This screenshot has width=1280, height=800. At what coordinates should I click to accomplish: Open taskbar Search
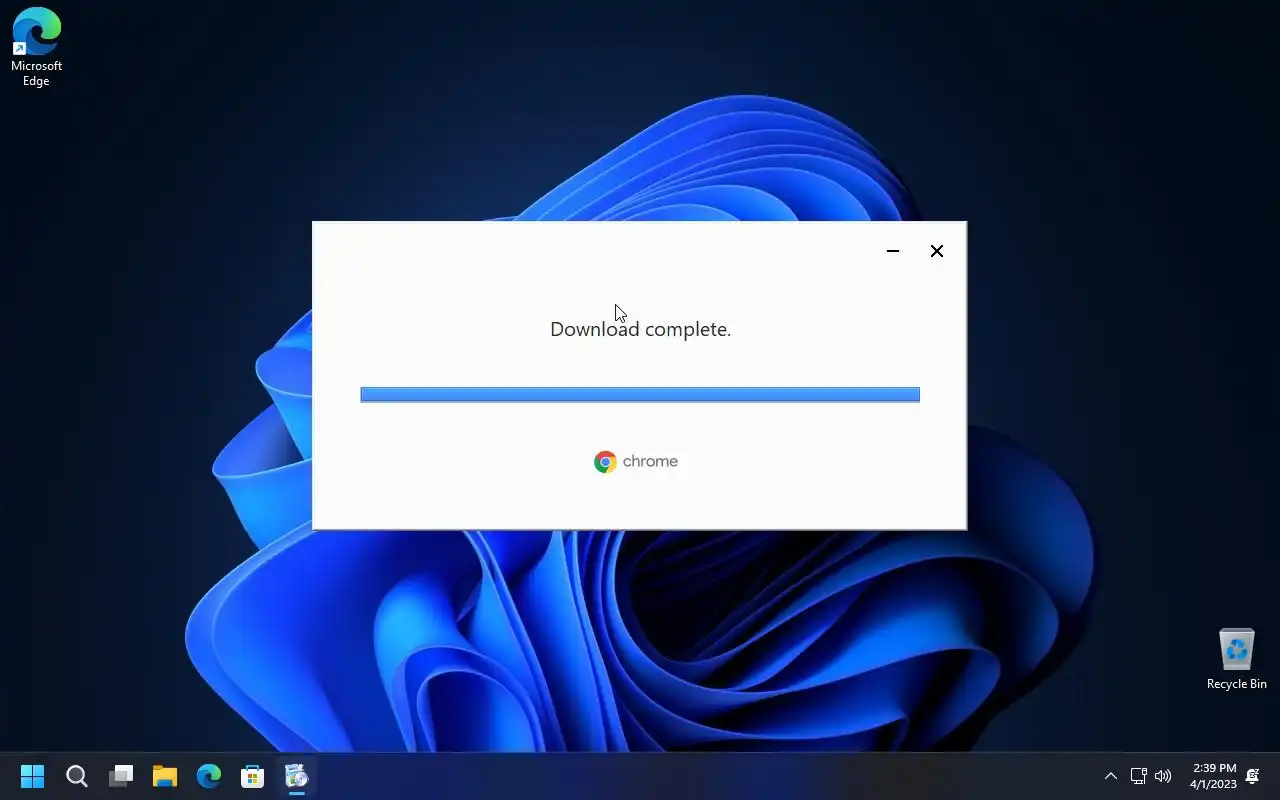(77, 776)
